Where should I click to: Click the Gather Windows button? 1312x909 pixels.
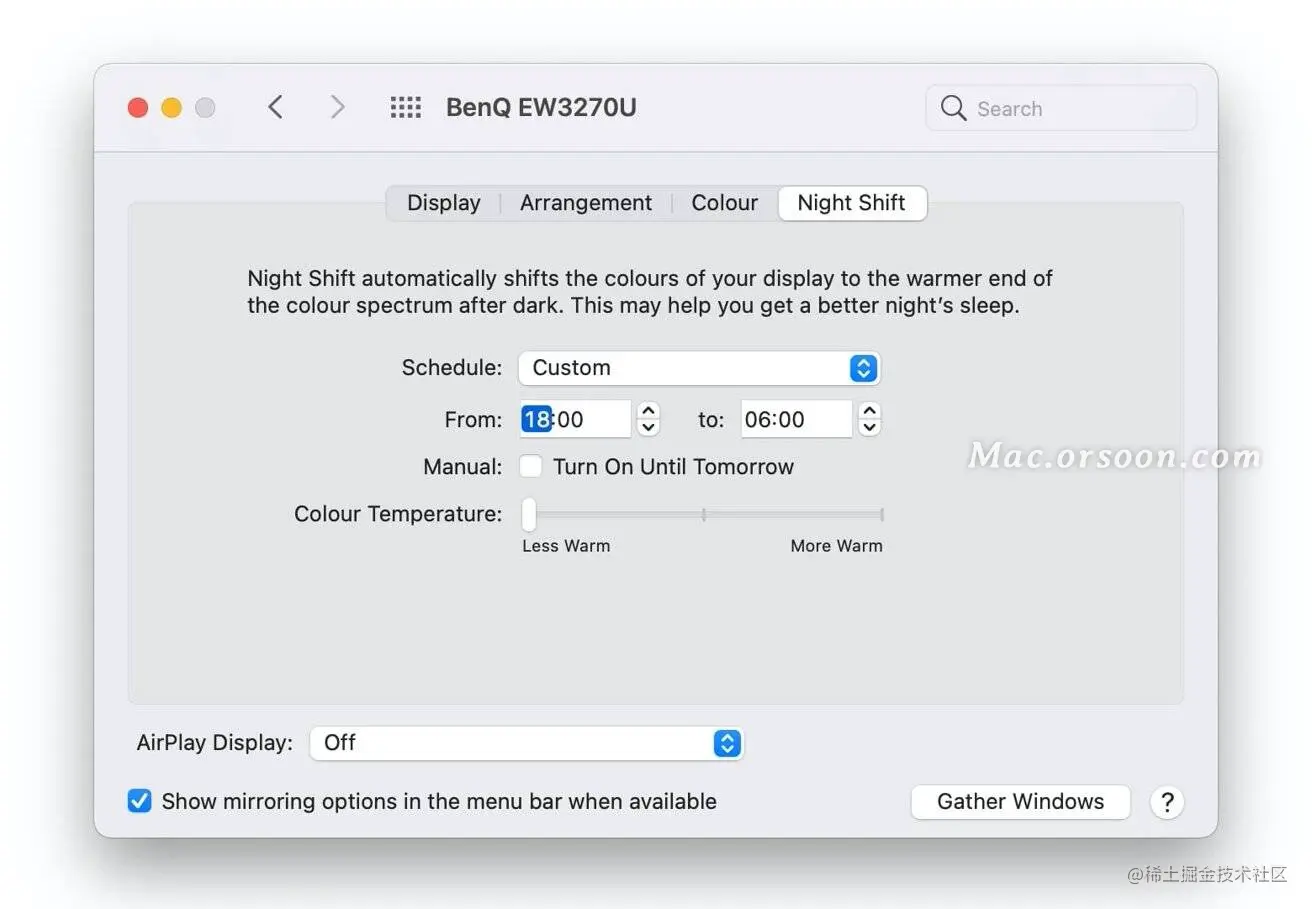coord(1020,802)
